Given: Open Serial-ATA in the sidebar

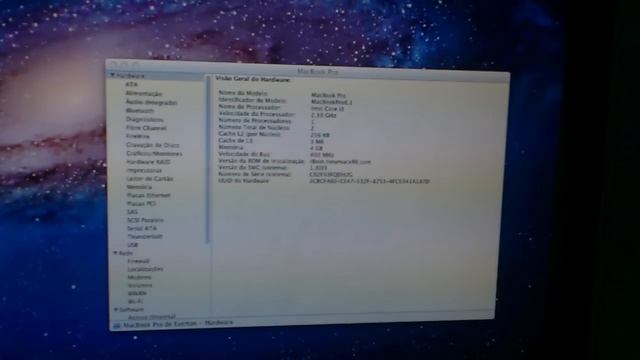Looking at the screenshot, I should click(x=142, y=228).
